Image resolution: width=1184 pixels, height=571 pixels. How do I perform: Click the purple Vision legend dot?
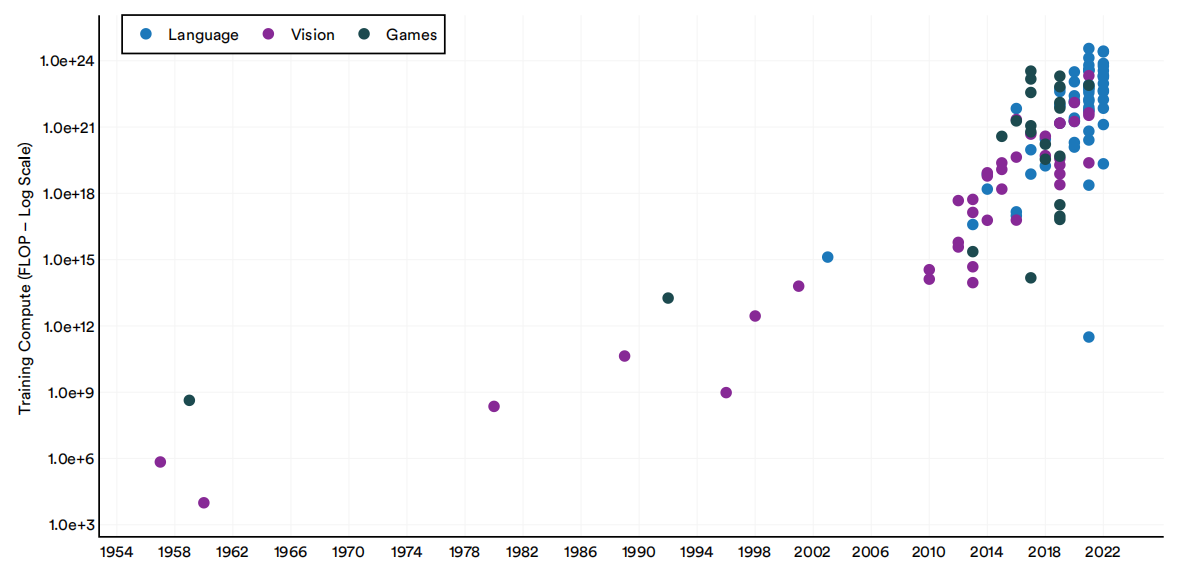click(269, 35)
